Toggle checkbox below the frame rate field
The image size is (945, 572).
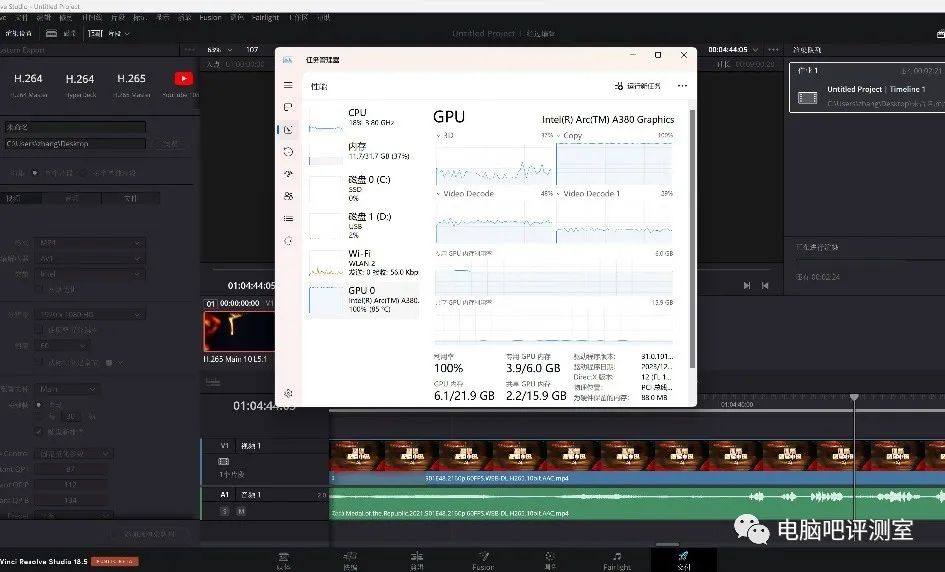[x=39, y=362]
